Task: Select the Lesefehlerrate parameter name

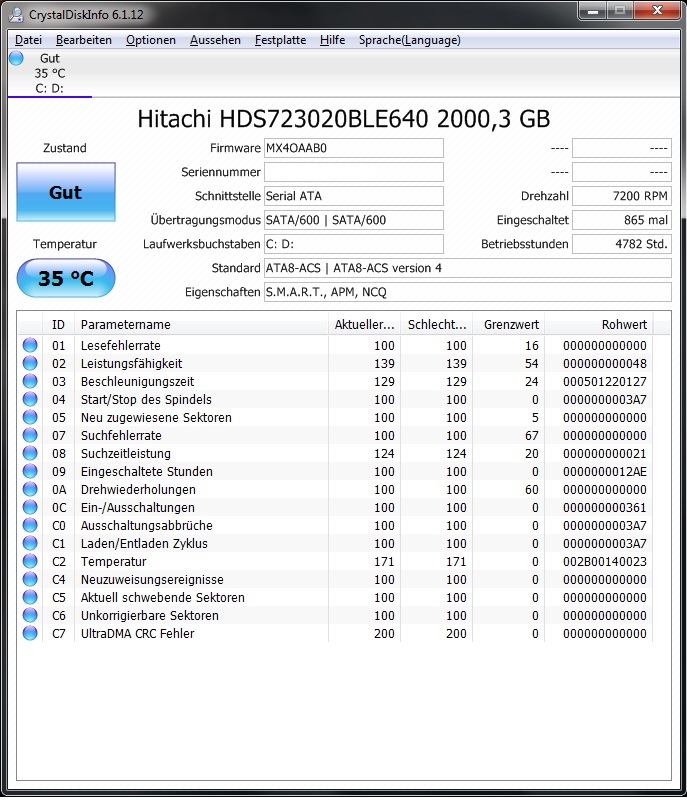Action: pyautogui.click(x=120, y=345)
